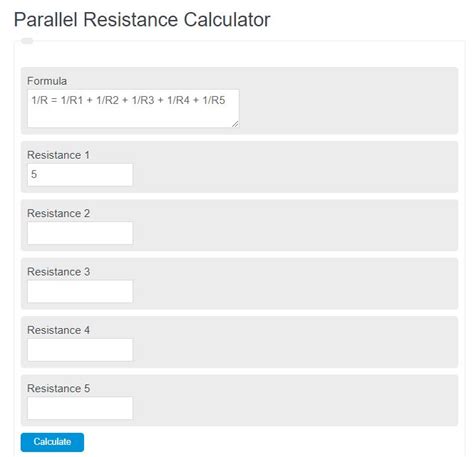
Task: Select the Resistance 2 label
Action: [x=58, y=213]
